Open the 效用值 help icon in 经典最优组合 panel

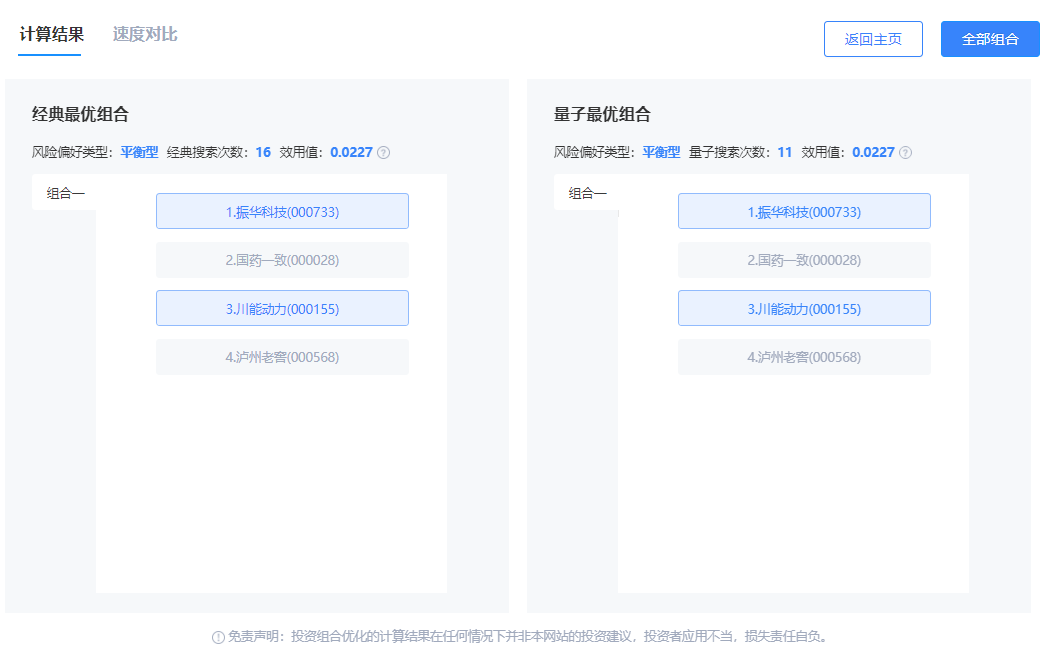[x=382, y=152]
